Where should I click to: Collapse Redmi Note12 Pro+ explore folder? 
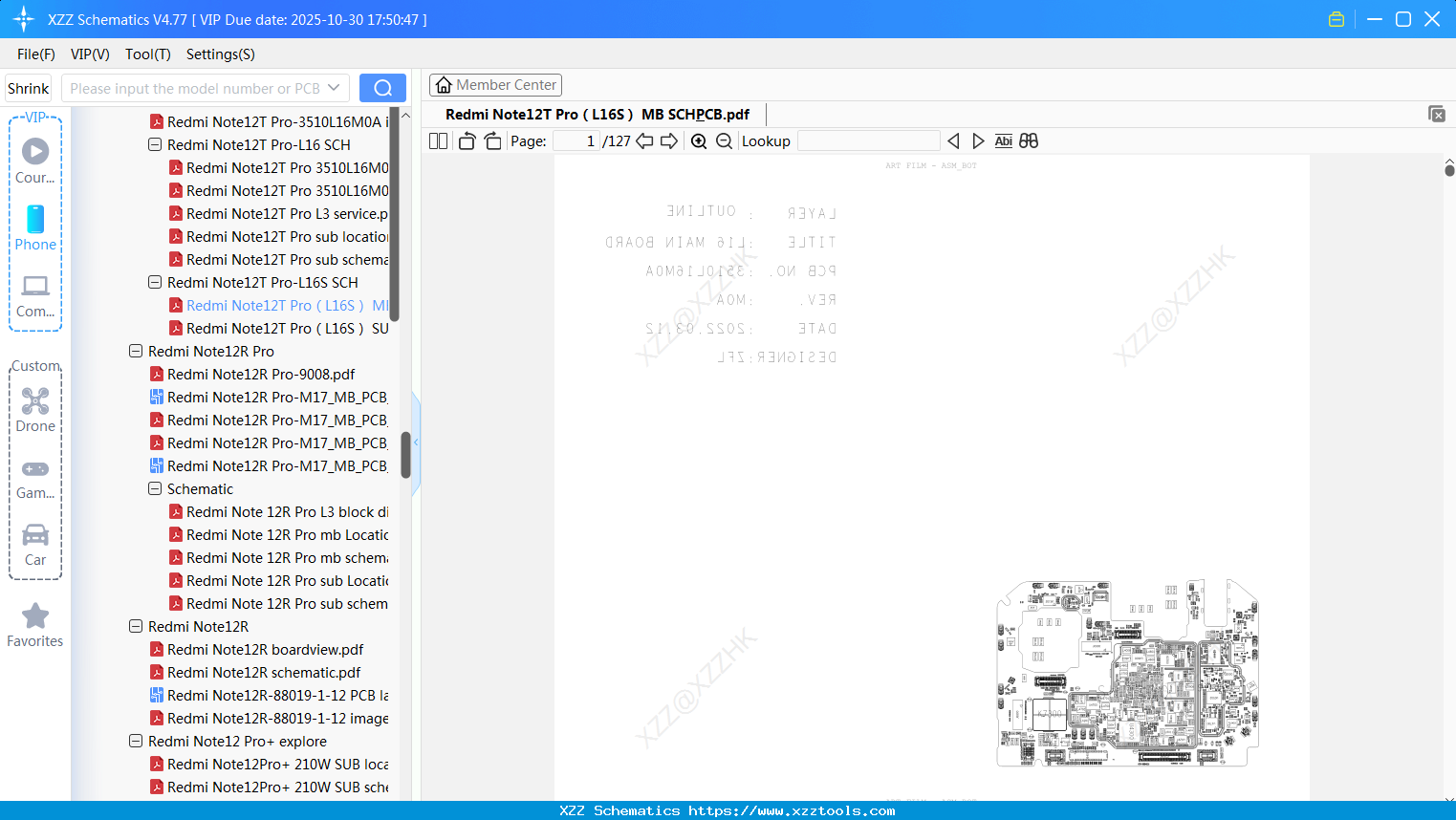point(136,741)
